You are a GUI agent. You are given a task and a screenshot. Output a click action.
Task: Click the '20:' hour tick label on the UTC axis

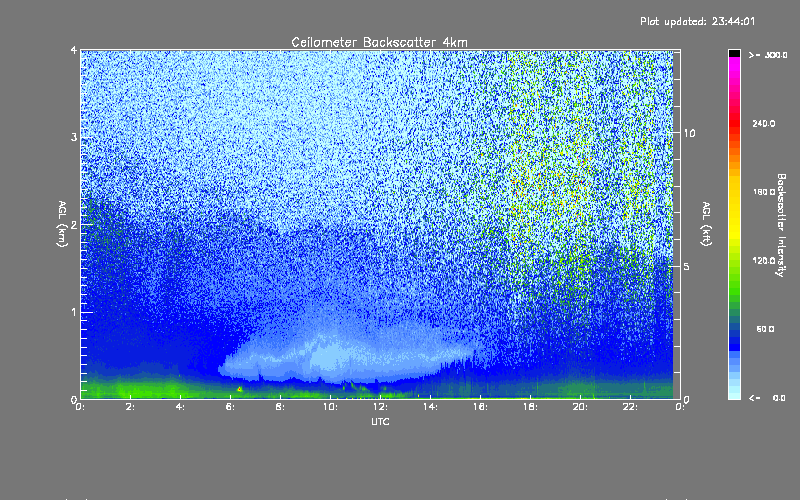click(x=581, y=407)
